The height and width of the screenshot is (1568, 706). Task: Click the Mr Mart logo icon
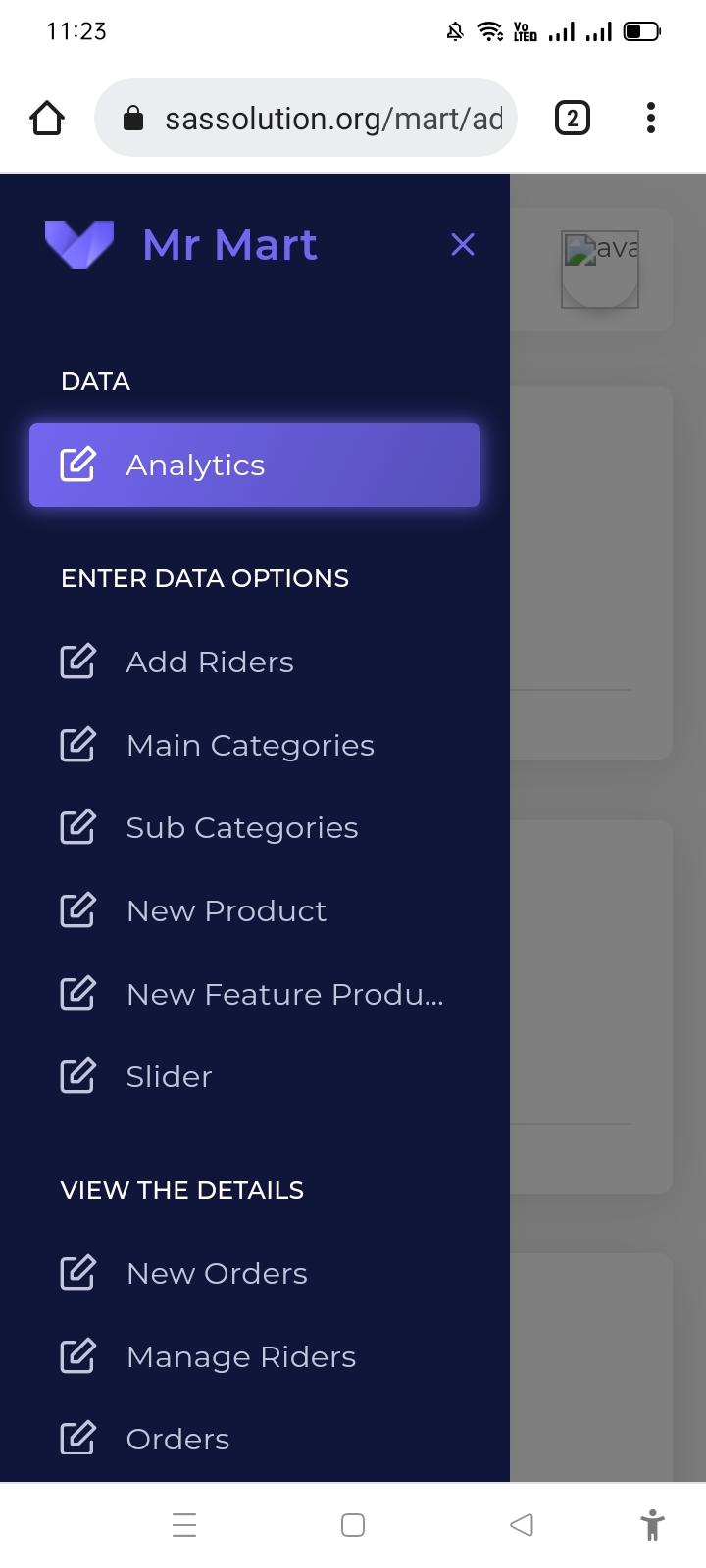(x=79, y=245)
